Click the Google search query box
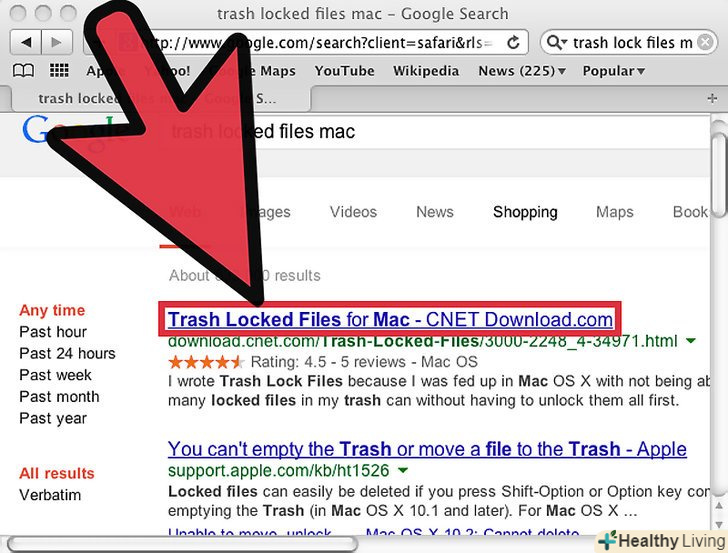The image size is (728, 553). click(432, 132)
